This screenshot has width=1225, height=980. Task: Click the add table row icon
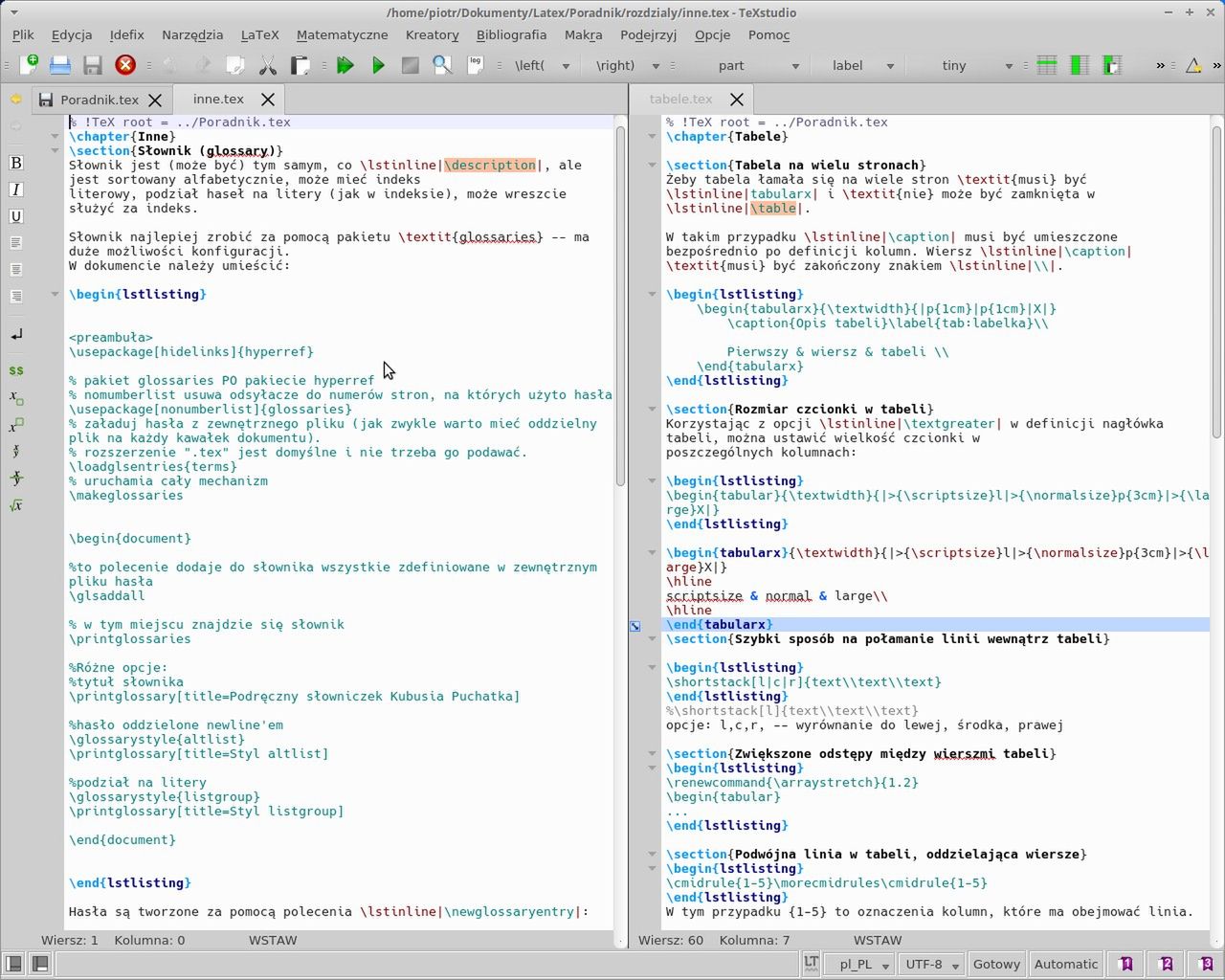(1047, 65)
